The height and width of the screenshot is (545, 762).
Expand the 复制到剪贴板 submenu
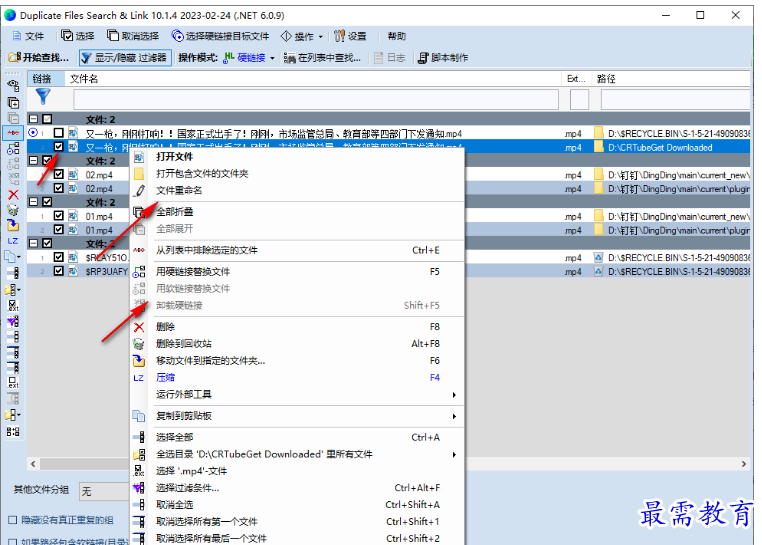tap(297, 416)
